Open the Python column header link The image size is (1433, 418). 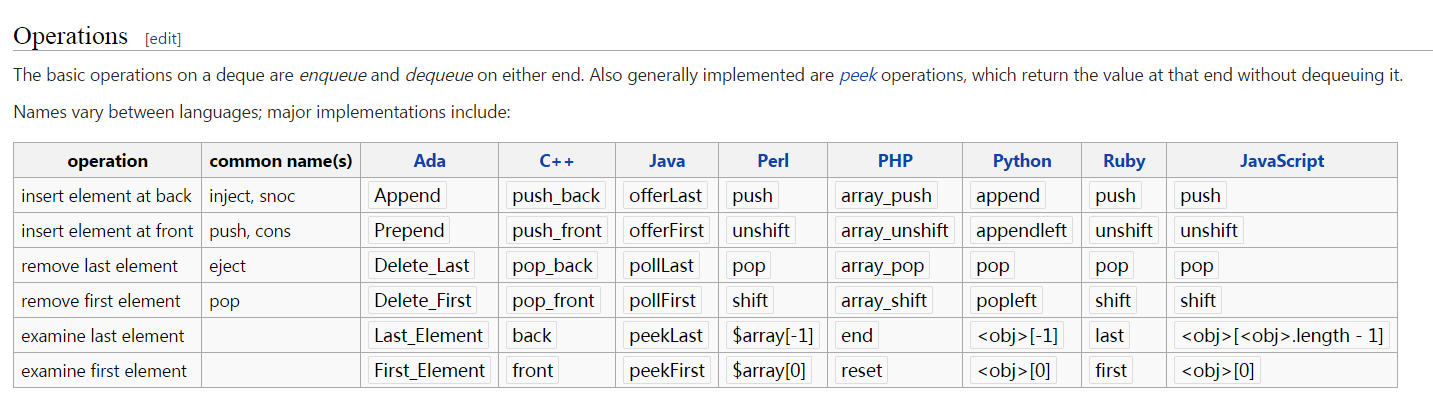pyautogui.click(x=1022, y=160)
